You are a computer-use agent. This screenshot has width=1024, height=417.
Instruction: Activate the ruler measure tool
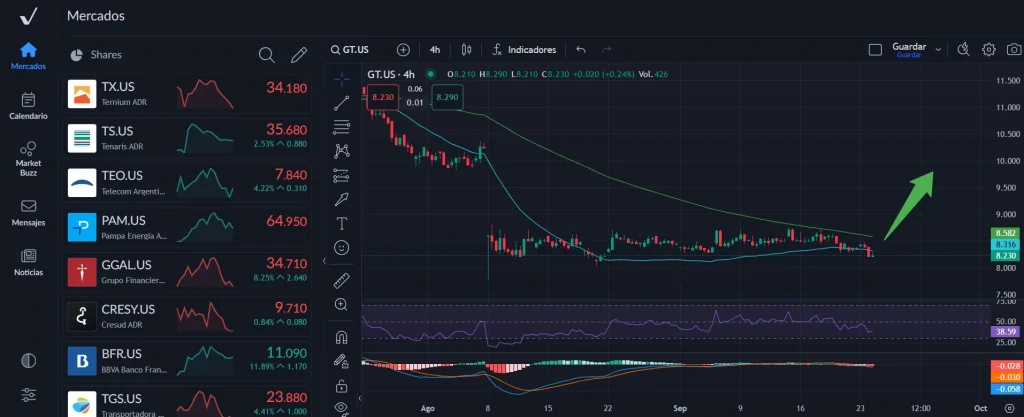(x=342, y=279)
